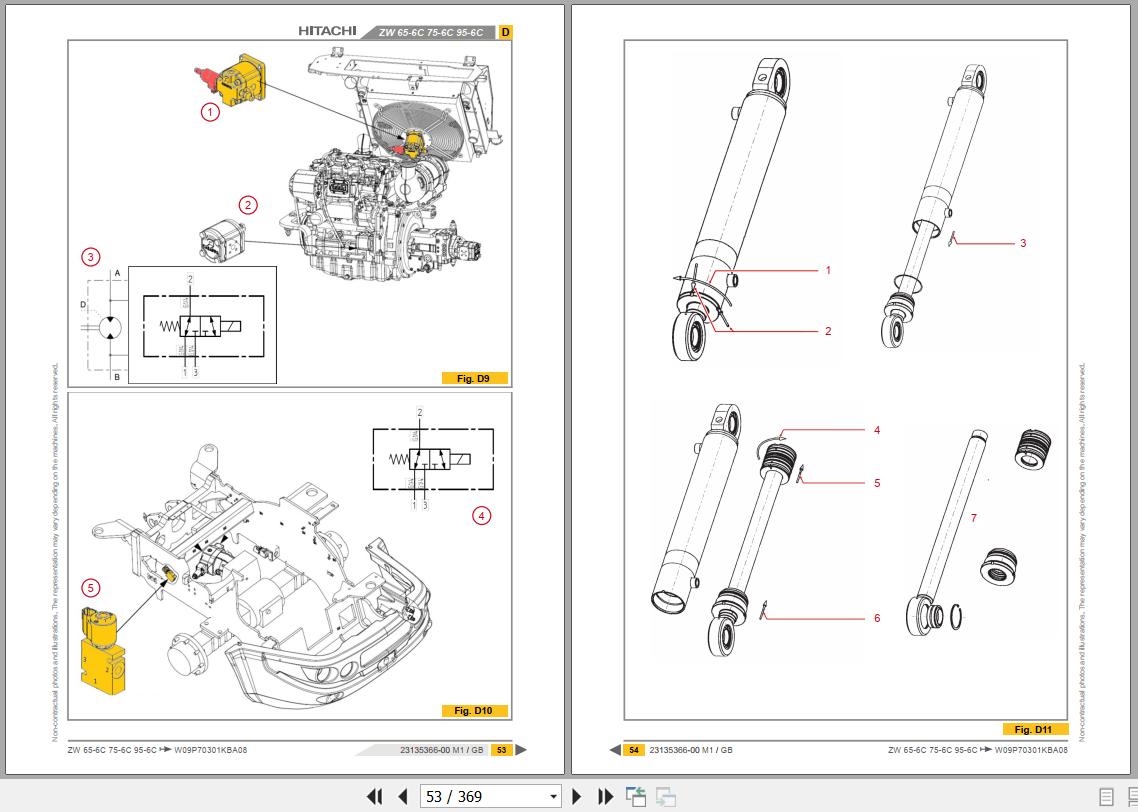Click cylinder callout number 7 in Fig. D11
Image resolution: width=1138 pixels, height=812 pixels.
click(x=974, y=518)
